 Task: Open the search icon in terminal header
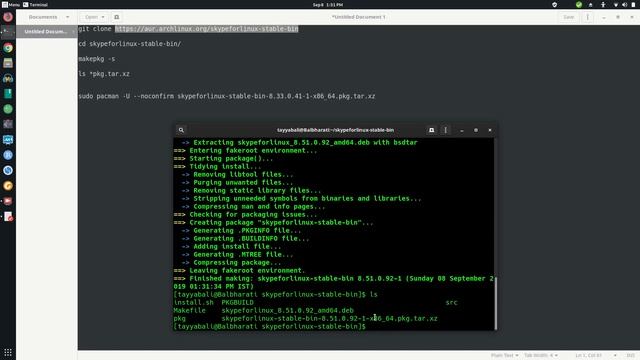pyautogui.click(x=181, y=130)
